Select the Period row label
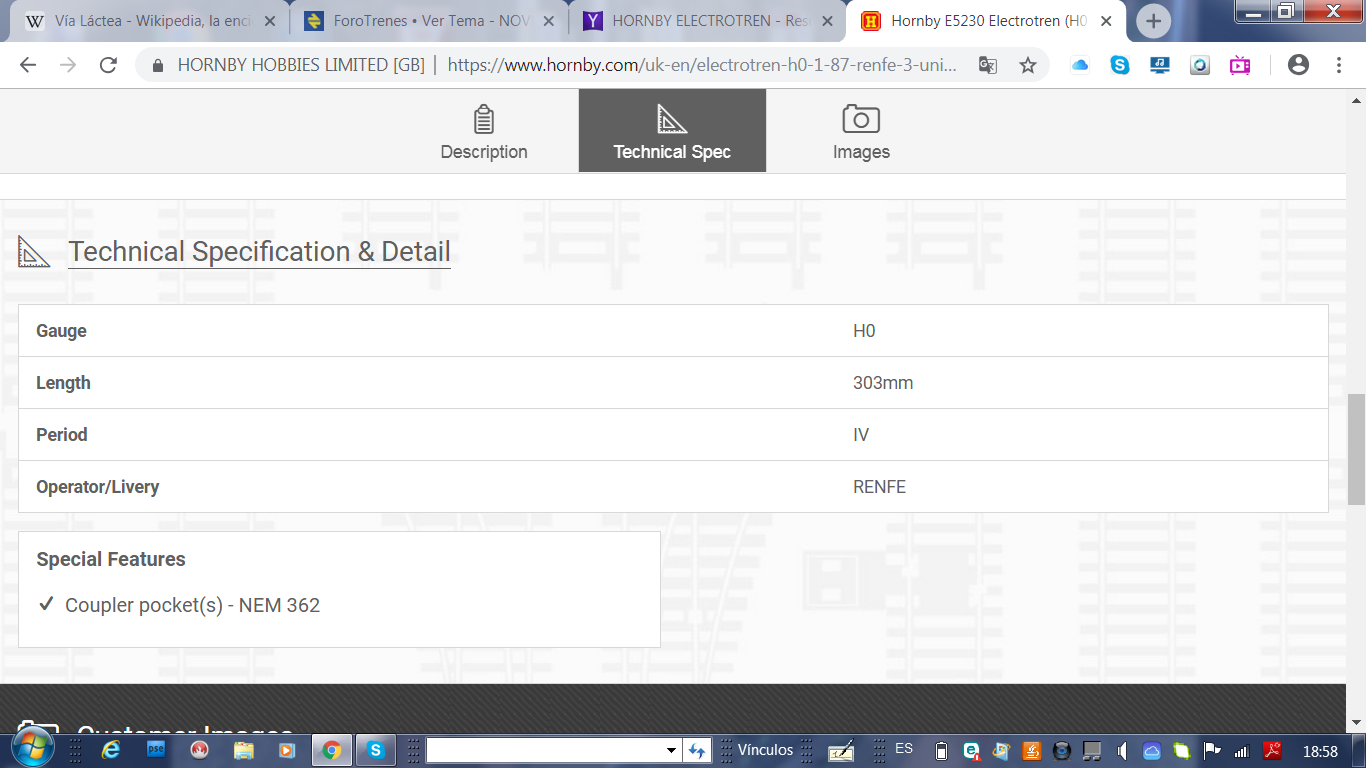 pos(62,435)
